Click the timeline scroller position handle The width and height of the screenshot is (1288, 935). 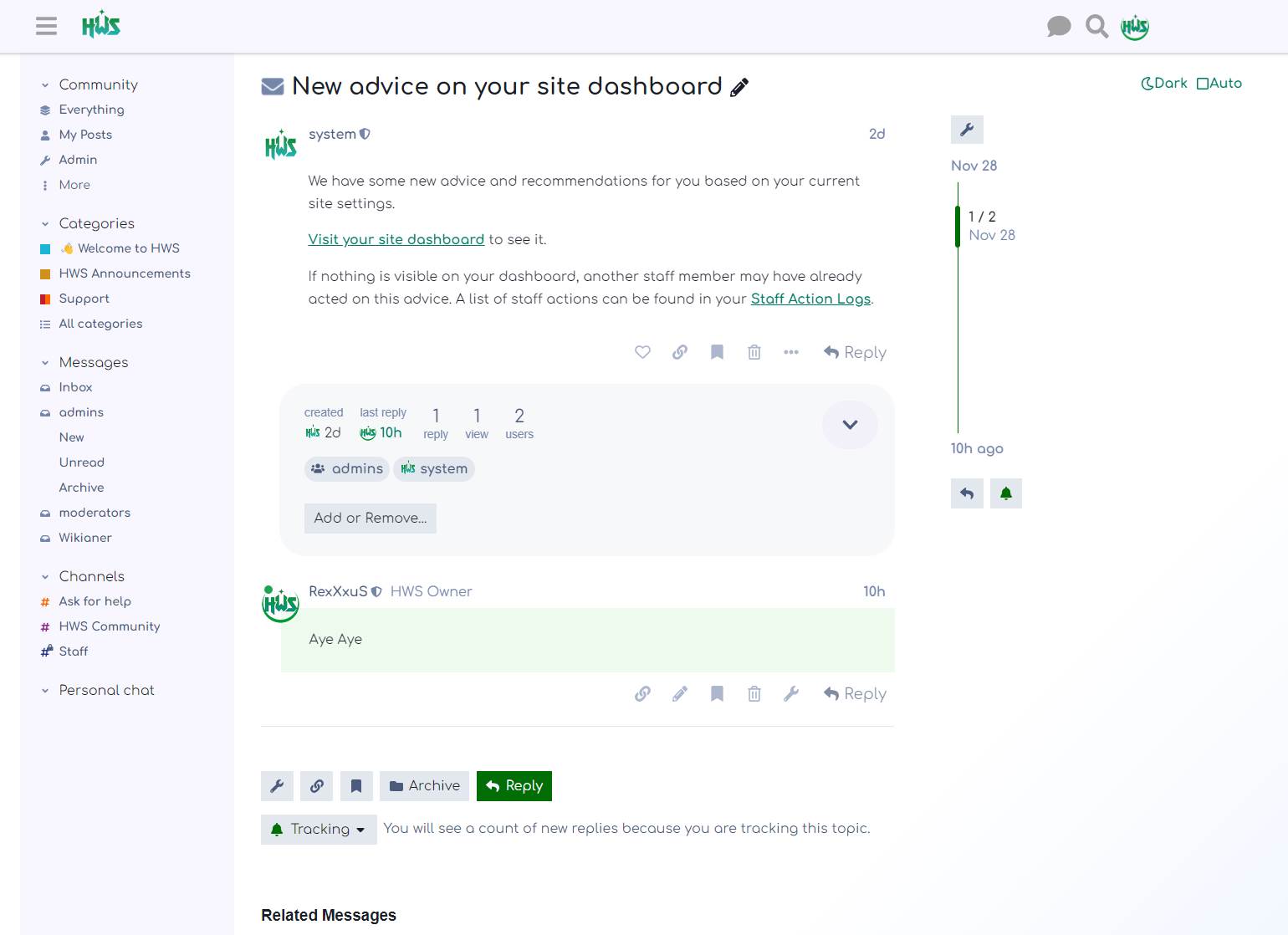tap(958, 226)
